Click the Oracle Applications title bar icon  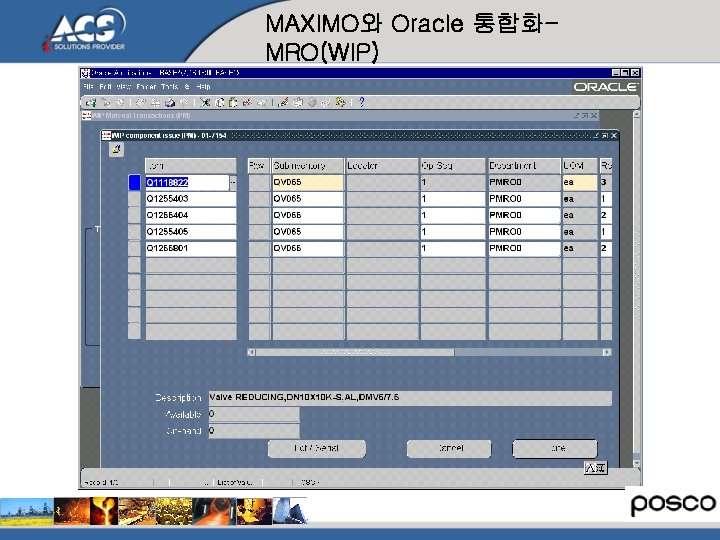pyautogui.click(x=85, y=73)
